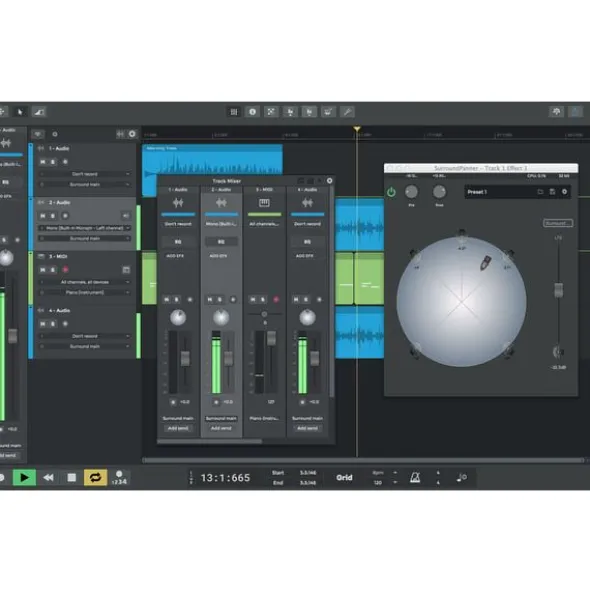
Task: Toggle the count-in 1234 button
Action: click(119, 478)
